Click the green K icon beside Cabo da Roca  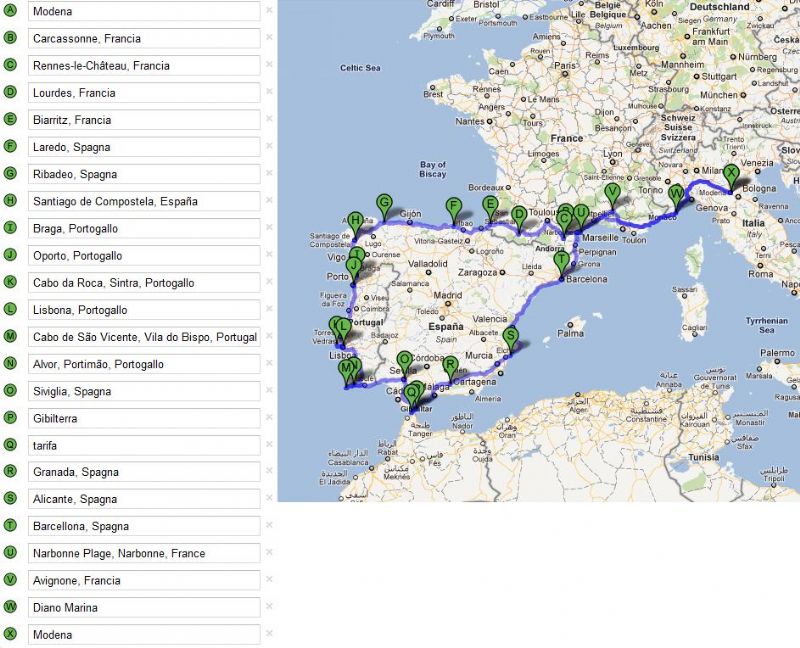(x=11, y=283)
